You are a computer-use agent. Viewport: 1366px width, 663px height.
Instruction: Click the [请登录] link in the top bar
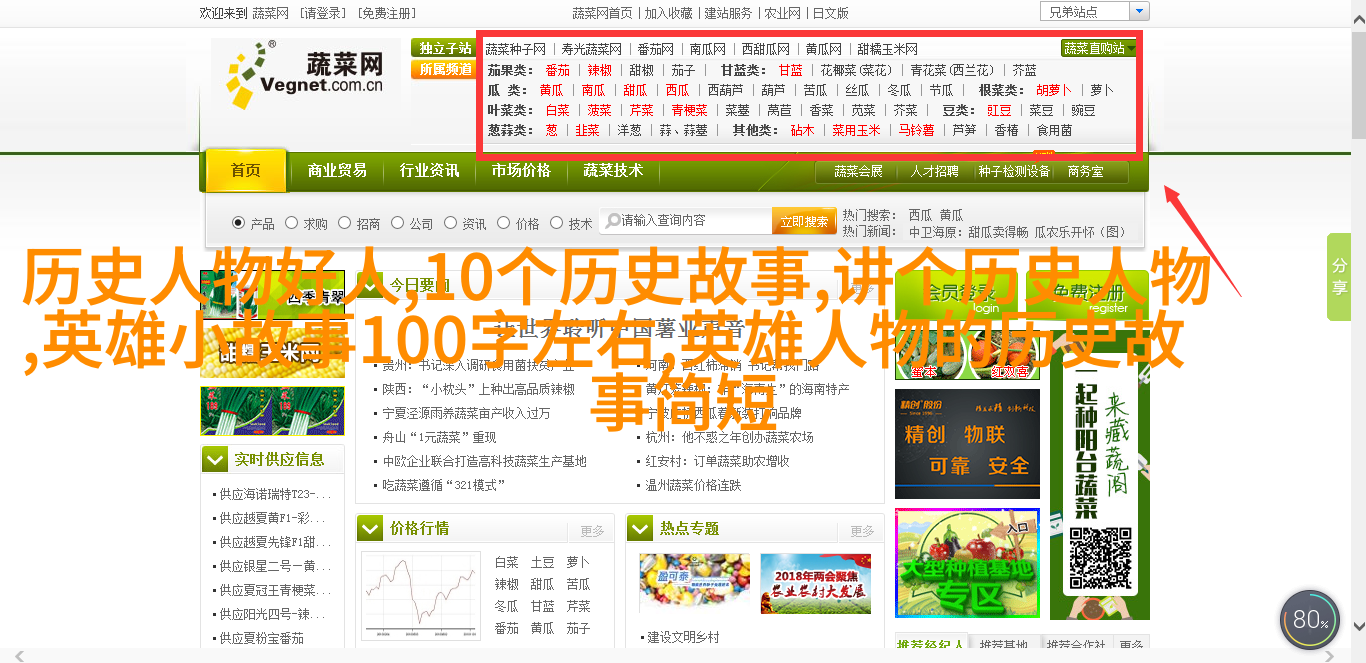coord(321,13)
